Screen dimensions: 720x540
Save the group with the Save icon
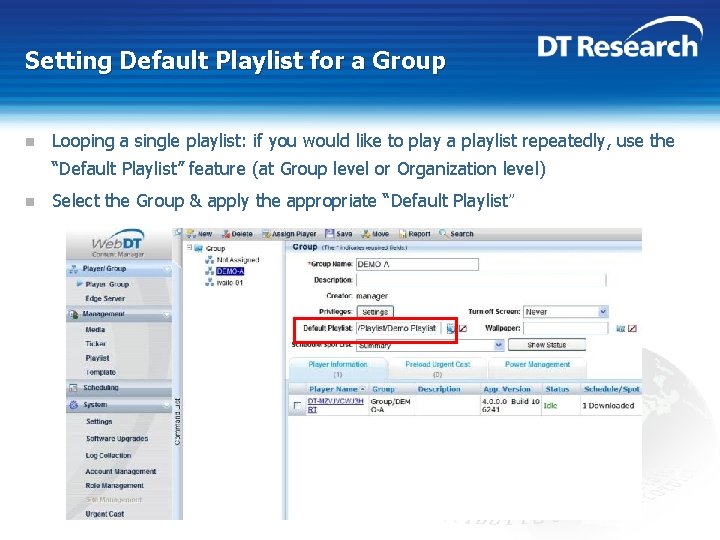(x=329, y=234)
